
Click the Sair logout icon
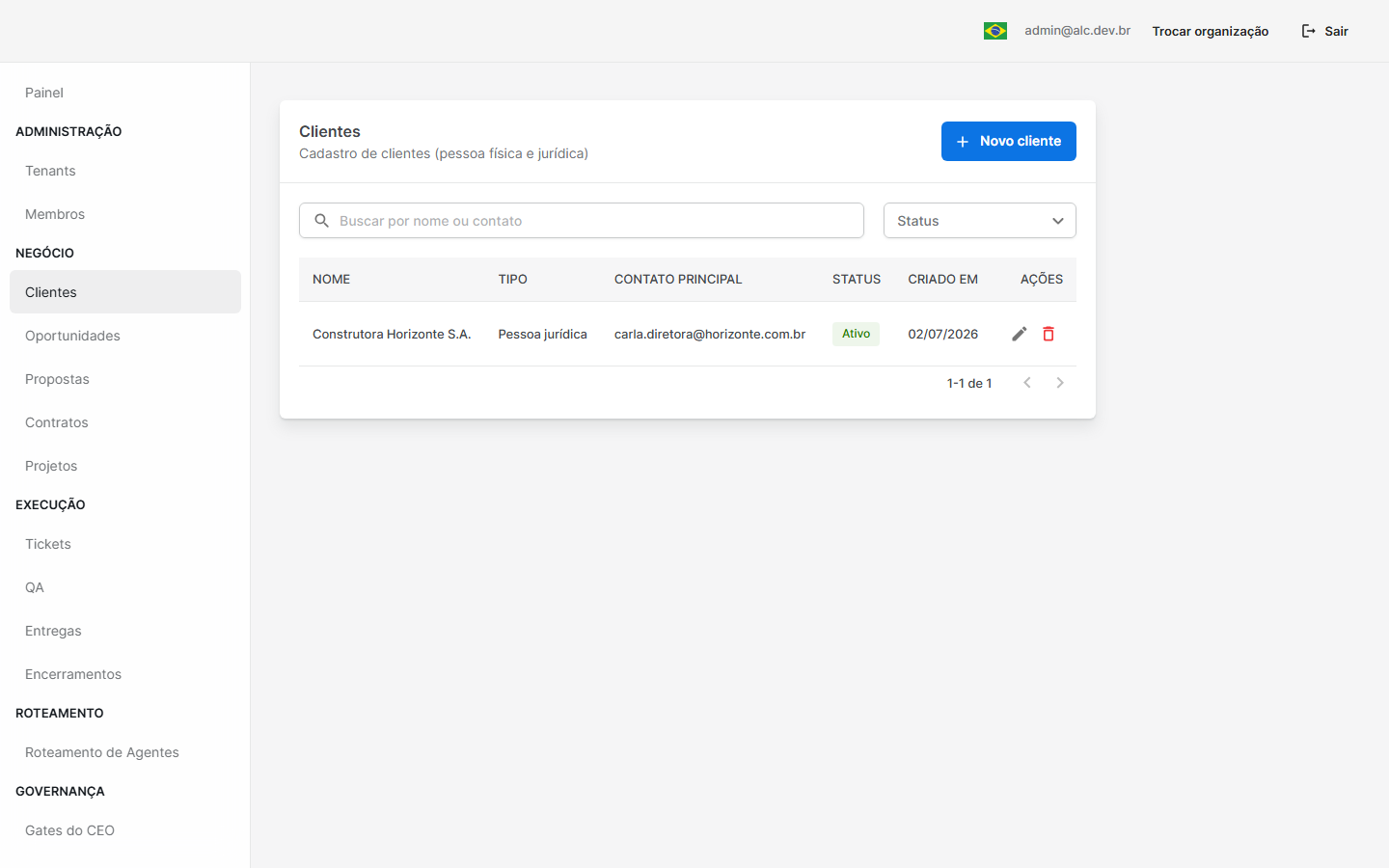tap(1309, 31)
